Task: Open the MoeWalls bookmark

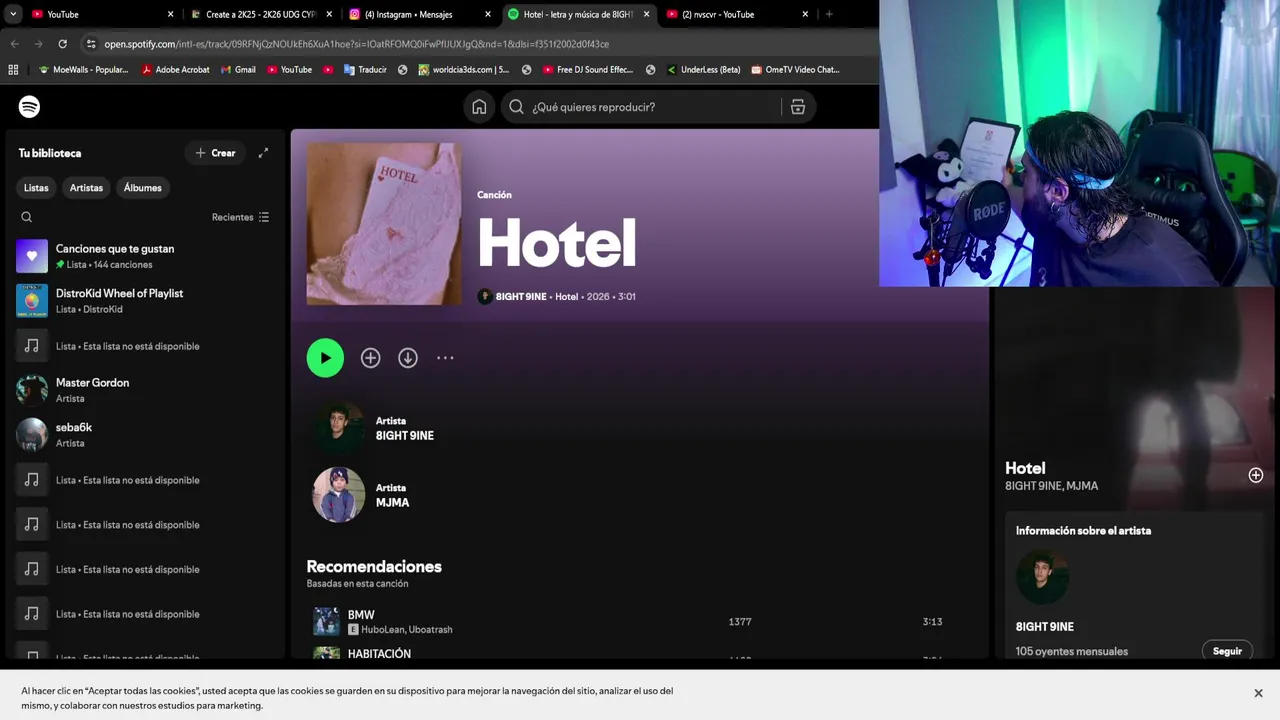Action: [x=83, y=70]
